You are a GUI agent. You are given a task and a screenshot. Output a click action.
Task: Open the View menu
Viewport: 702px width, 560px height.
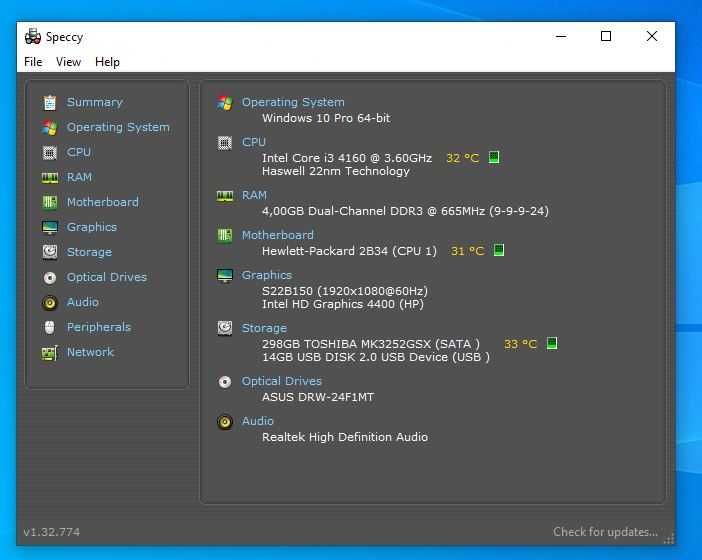(x=68, y=62)
